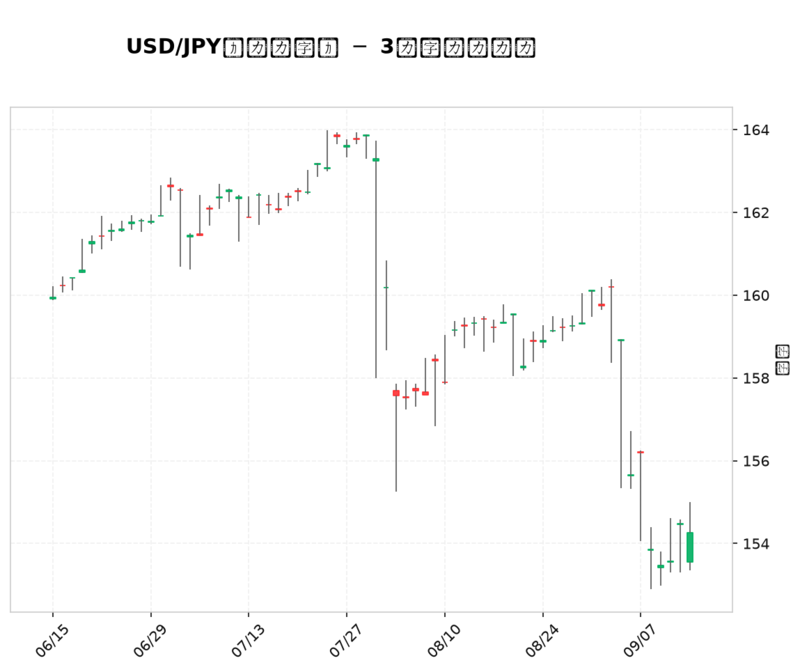Click the 164 price axis label
The height and width of the screenshot is (672, 800).
tap(756, 130)
